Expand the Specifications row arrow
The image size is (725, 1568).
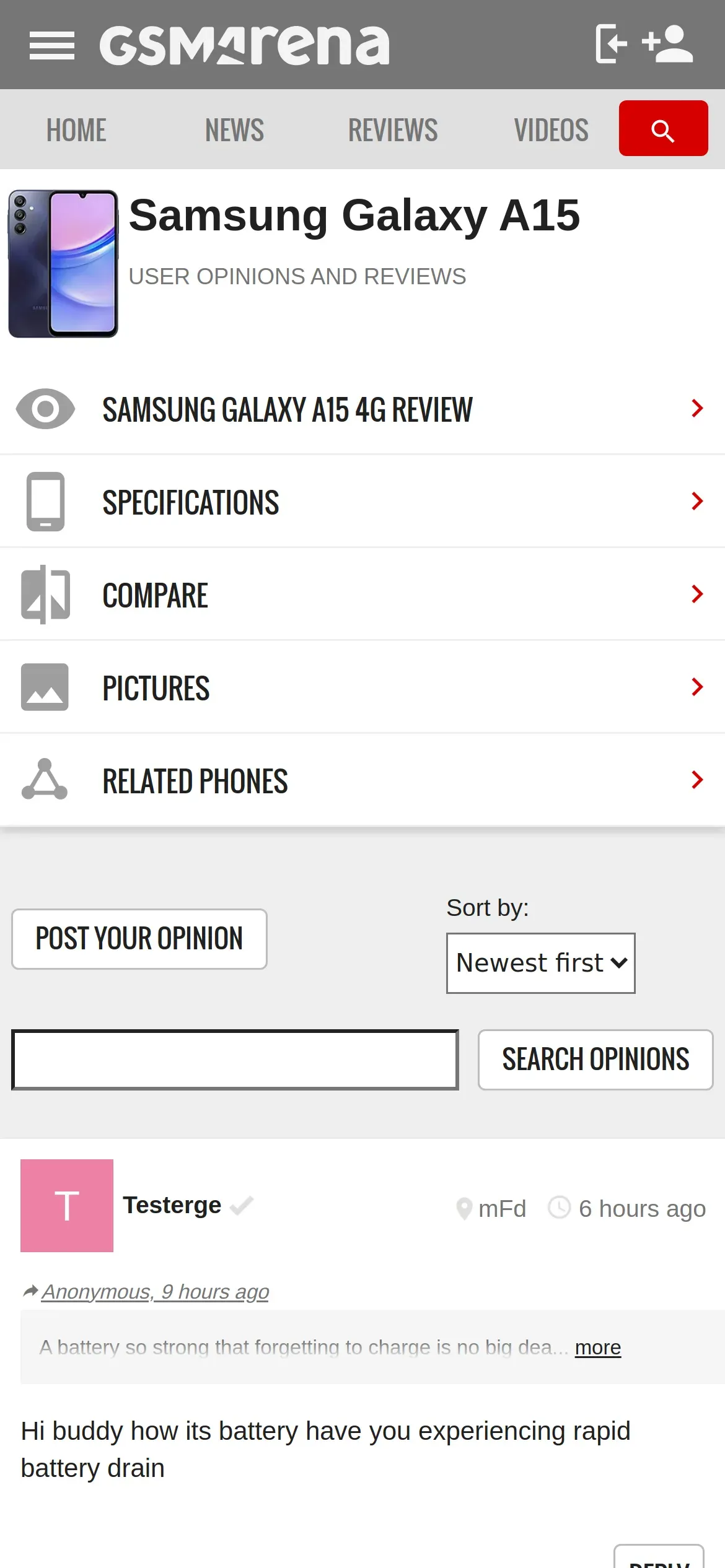(698, 501)
